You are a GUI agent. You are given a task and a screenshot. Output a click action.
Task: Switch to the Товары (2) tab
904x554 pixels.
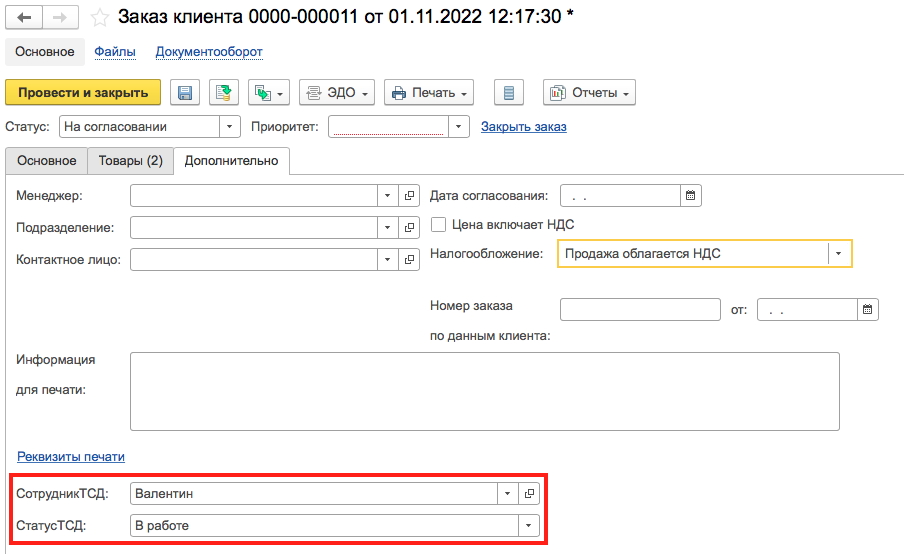click(x=130, y=161)
